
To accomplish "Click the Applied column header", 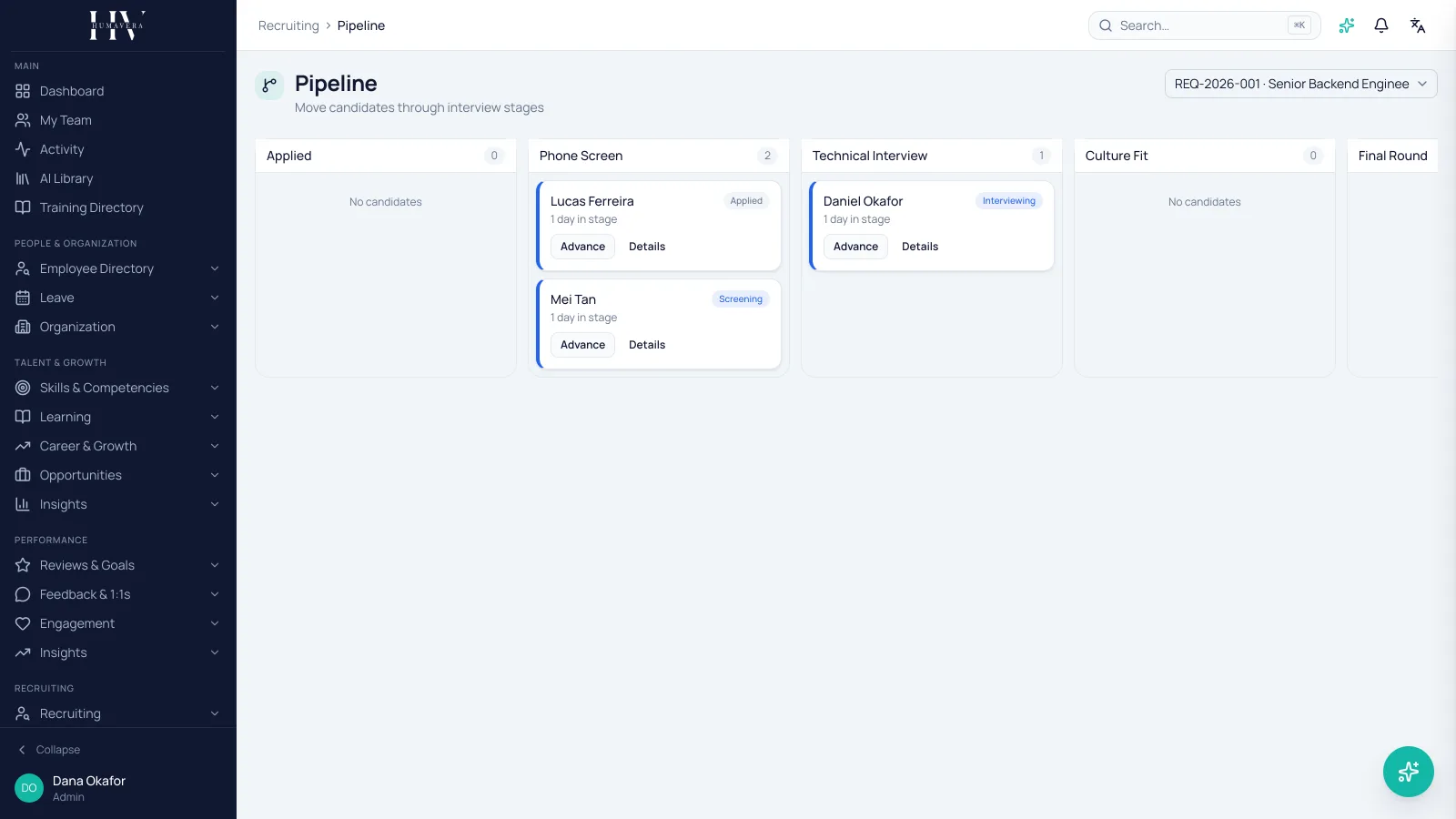I will pos(385,156).
